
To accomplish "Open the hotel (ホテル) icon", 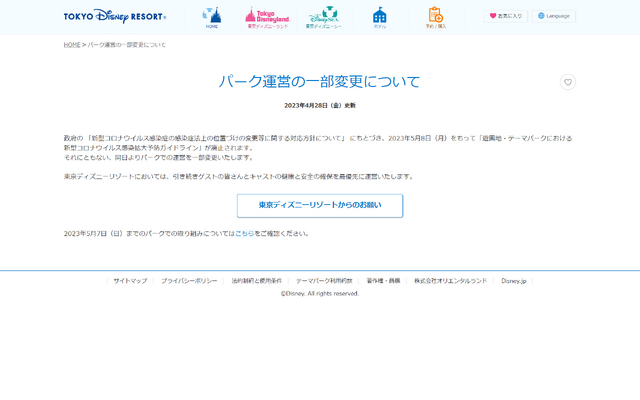I will click(379, 17).
